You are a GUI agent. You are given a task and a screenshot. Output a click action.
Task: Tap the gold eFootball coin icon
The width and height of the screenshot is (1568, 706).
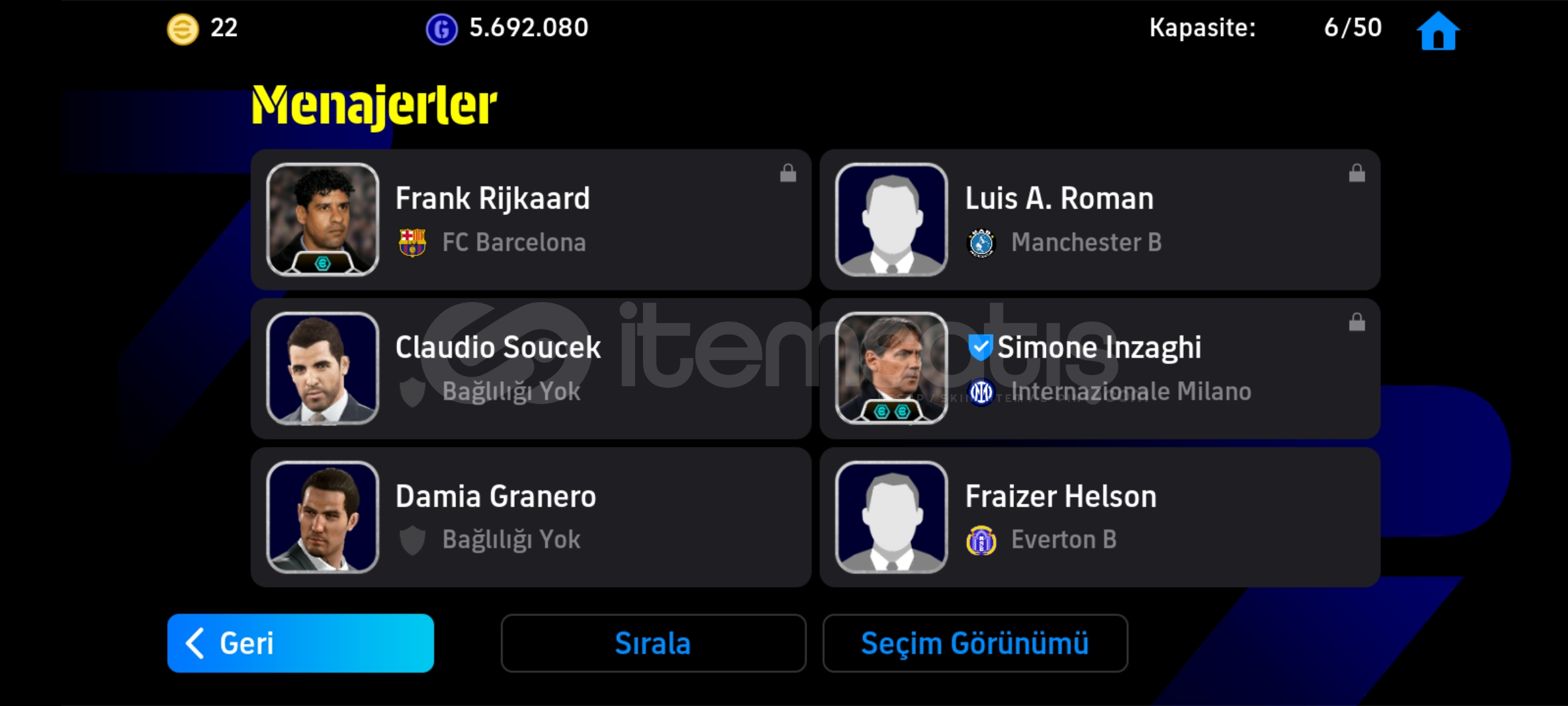[183, 29]
